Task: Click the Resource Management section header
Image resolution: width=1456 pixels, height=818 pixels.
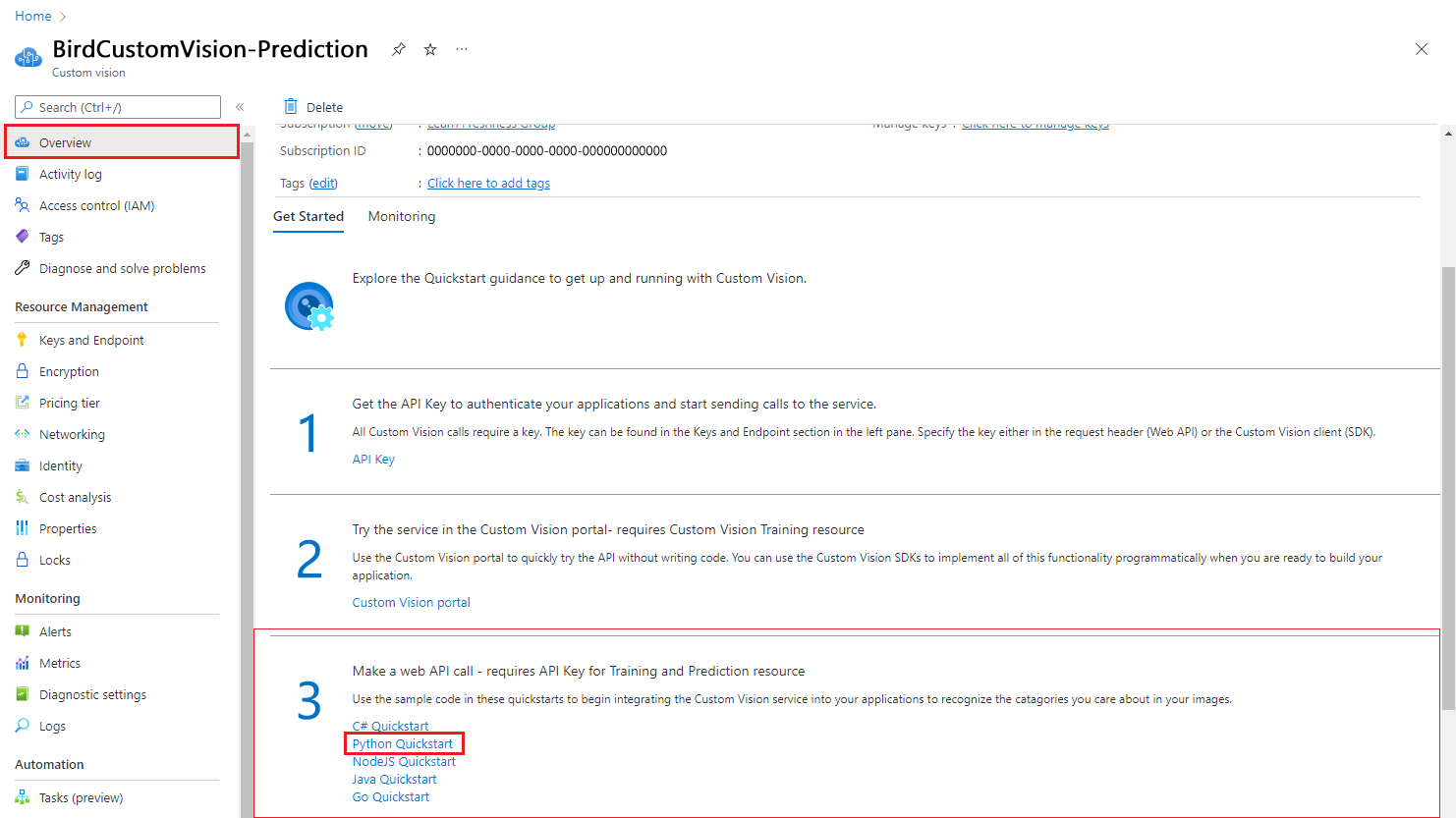Action: (x=82, y=306)
